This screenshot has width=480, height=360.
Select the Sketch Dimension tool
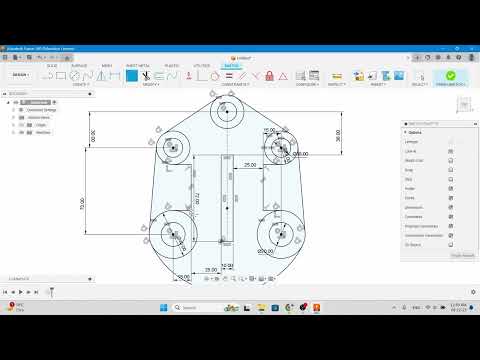pyautogui.click(x=115, y=76)
